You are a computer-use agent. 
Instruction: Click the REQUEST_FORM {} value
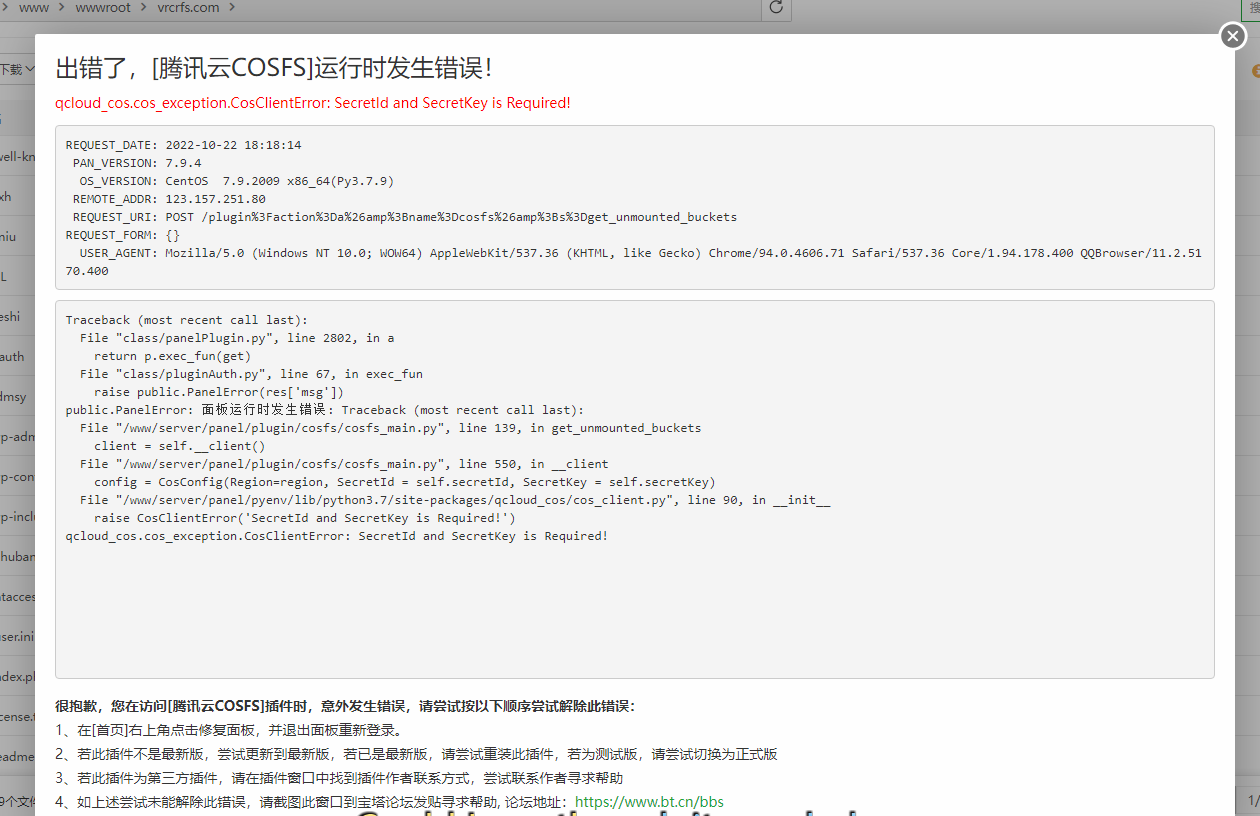pos(173,235)
